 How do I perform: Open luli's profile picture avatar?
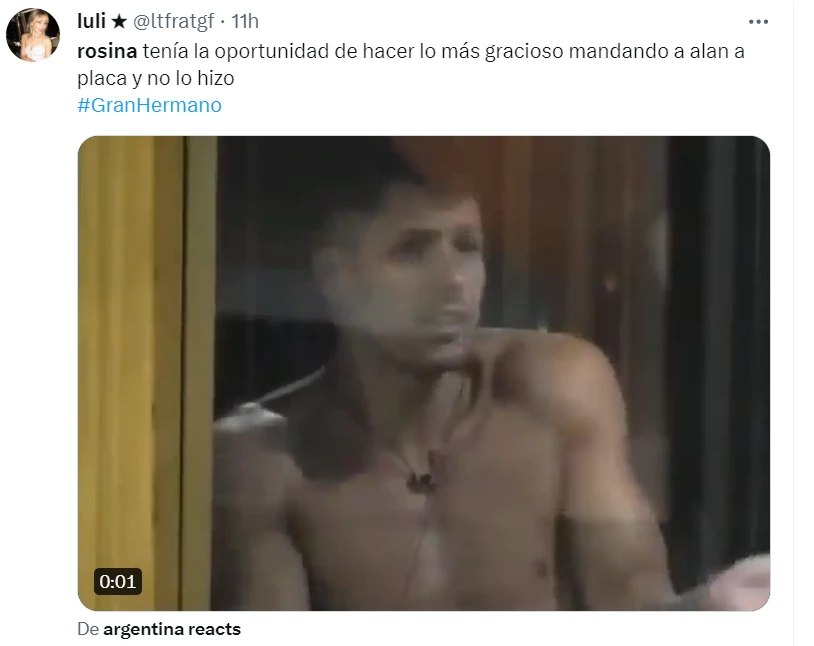33,35
